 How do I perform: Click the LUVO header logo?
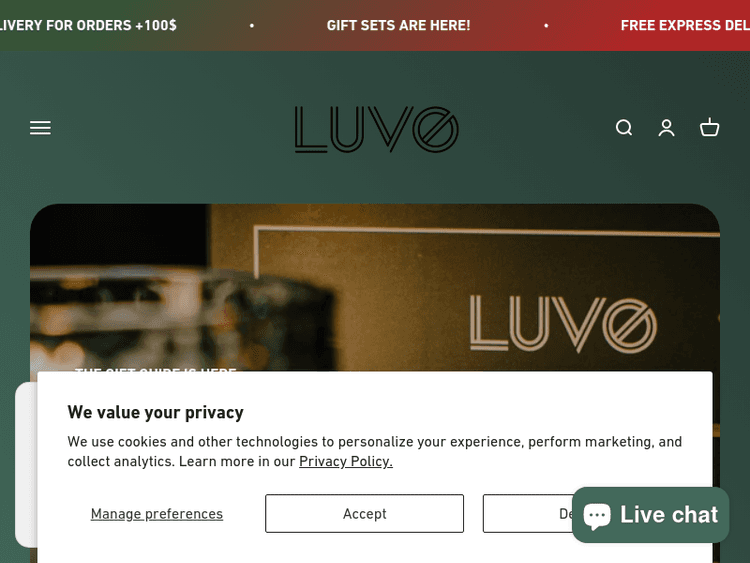[376, 129]
